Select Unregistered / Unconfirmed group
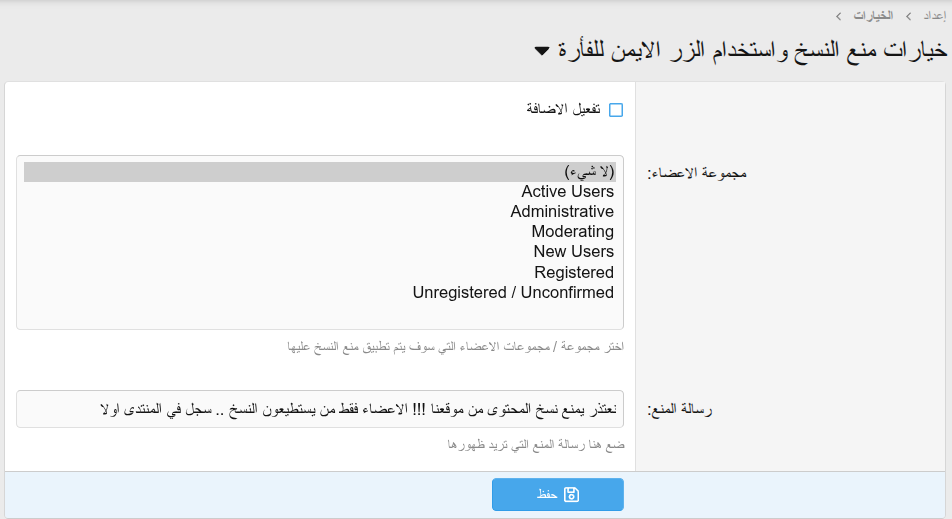This screenshot has height=519, width=952. (x=513, y=292)
